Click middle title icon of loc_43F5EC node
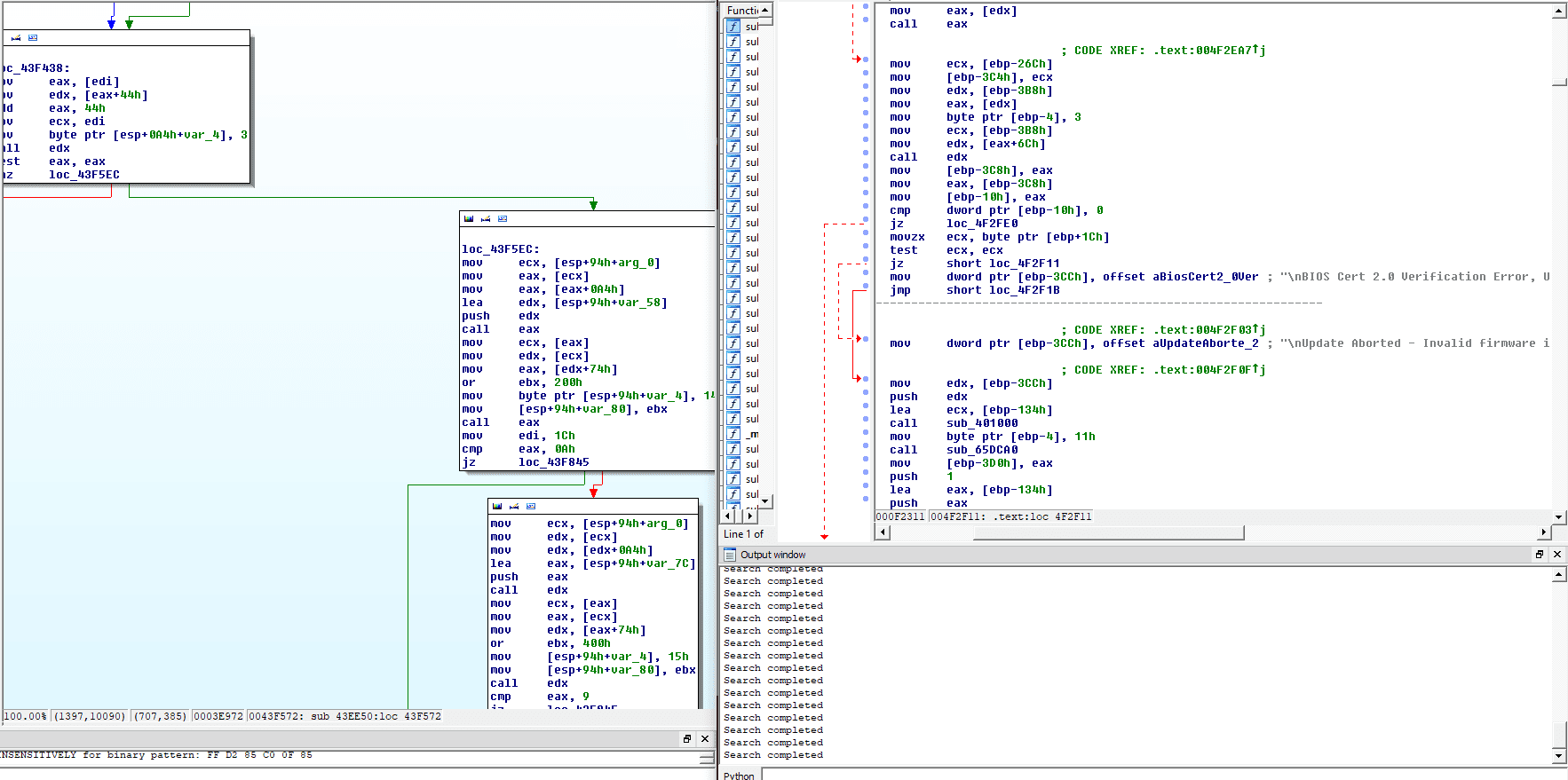 tap(486, 218)
